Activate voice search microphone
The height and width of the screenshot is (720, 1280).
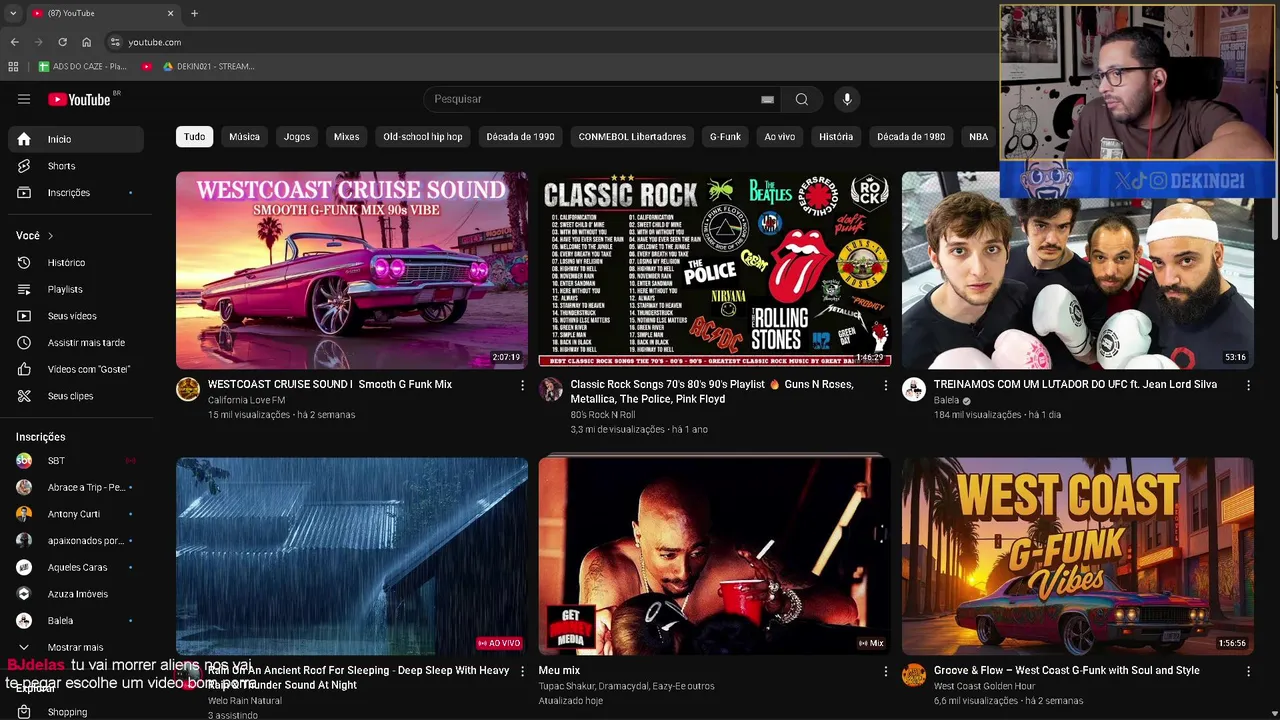847,99
